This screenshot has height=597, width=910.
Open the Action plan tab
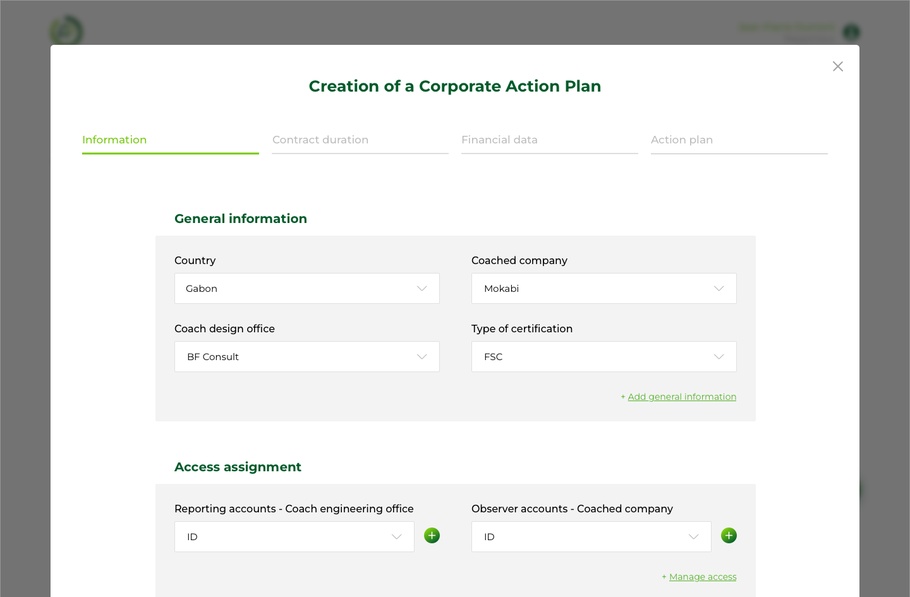click(682, 140)
